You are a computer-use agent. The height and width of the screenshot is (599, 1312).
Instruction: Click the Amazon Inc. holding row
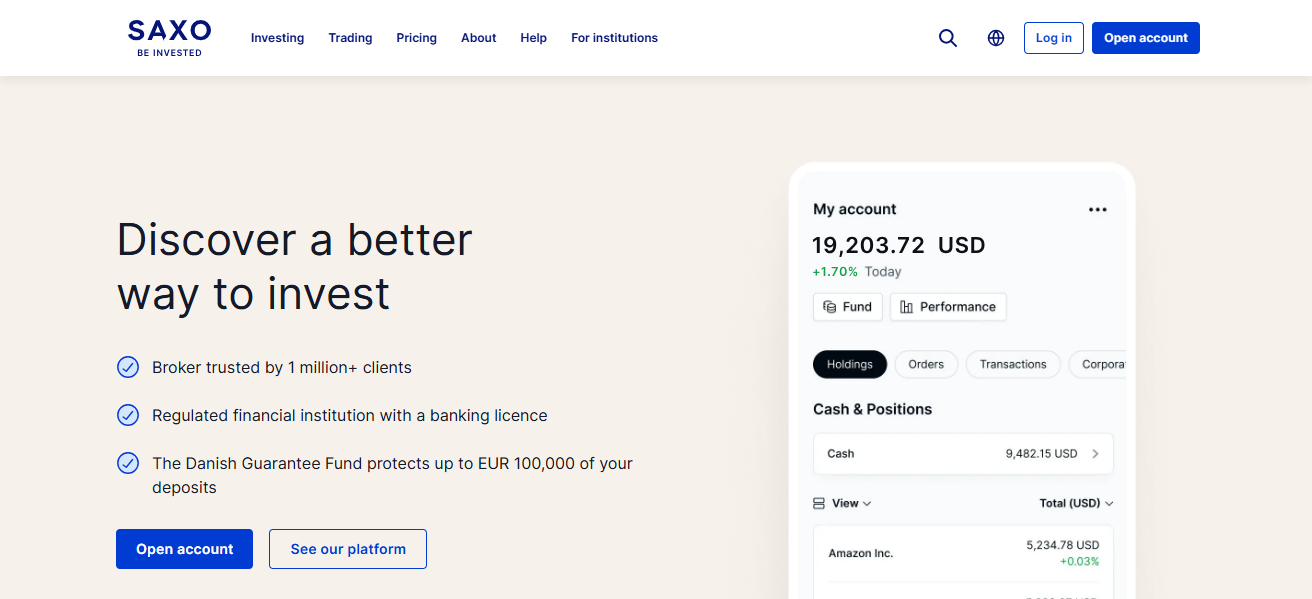tap(962, 553)
